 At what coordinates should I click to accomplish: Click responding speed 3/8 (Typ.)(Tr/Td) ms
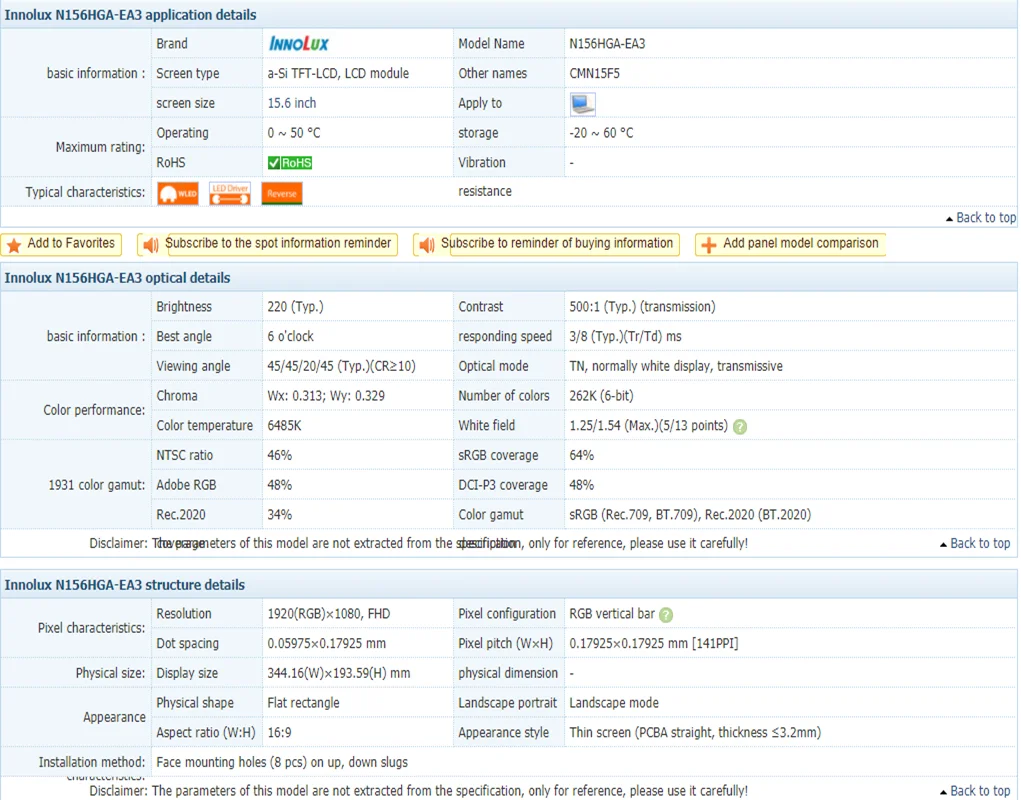(625, 337)
